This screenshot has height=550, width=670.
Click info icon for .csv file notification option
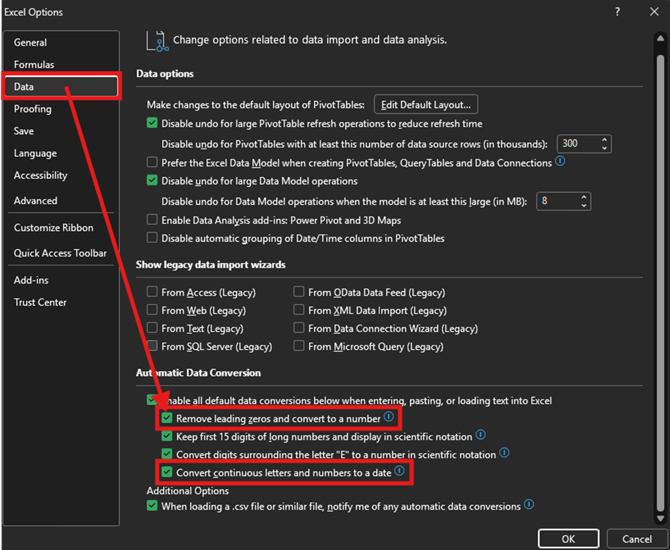(529, 506)
